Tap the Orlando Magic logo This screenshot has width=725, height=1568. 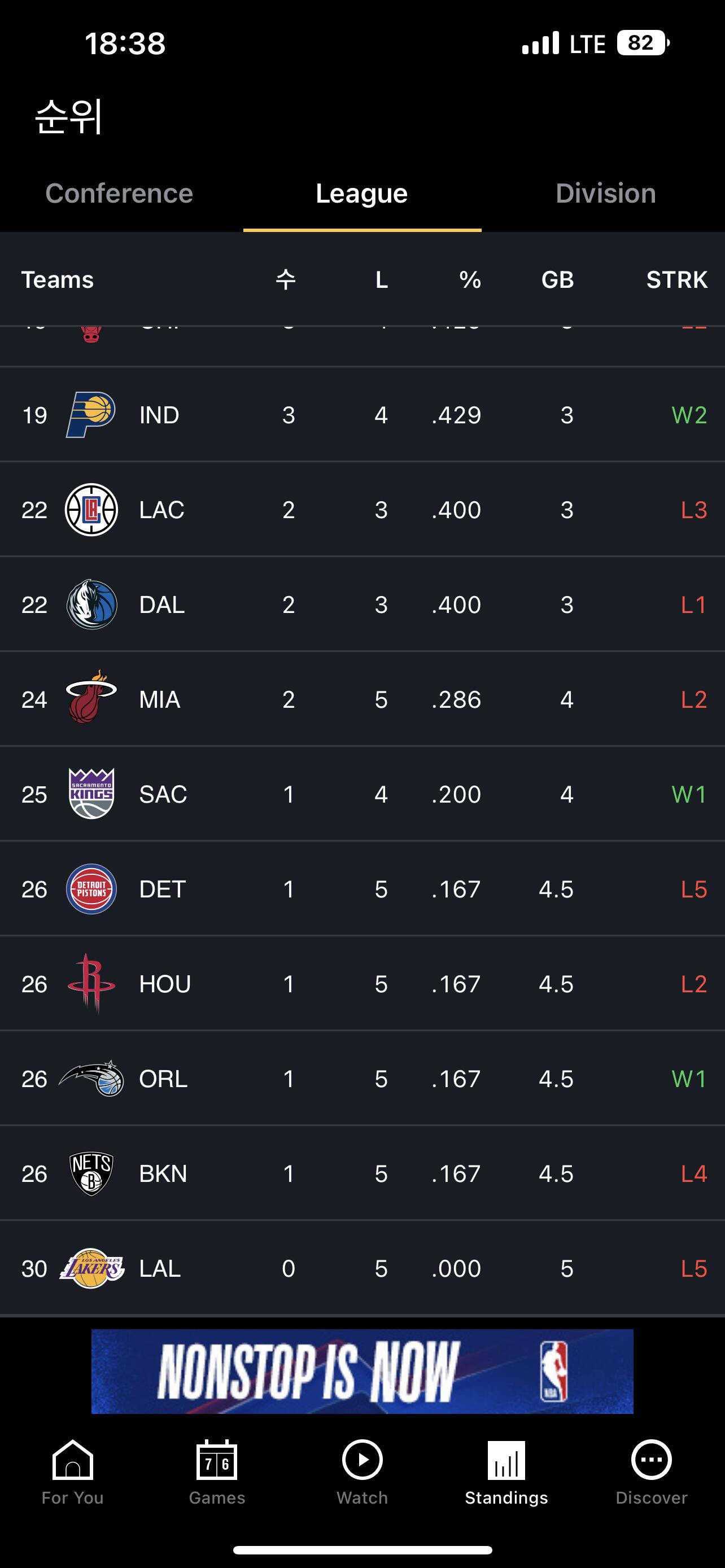pos(92,1079)
